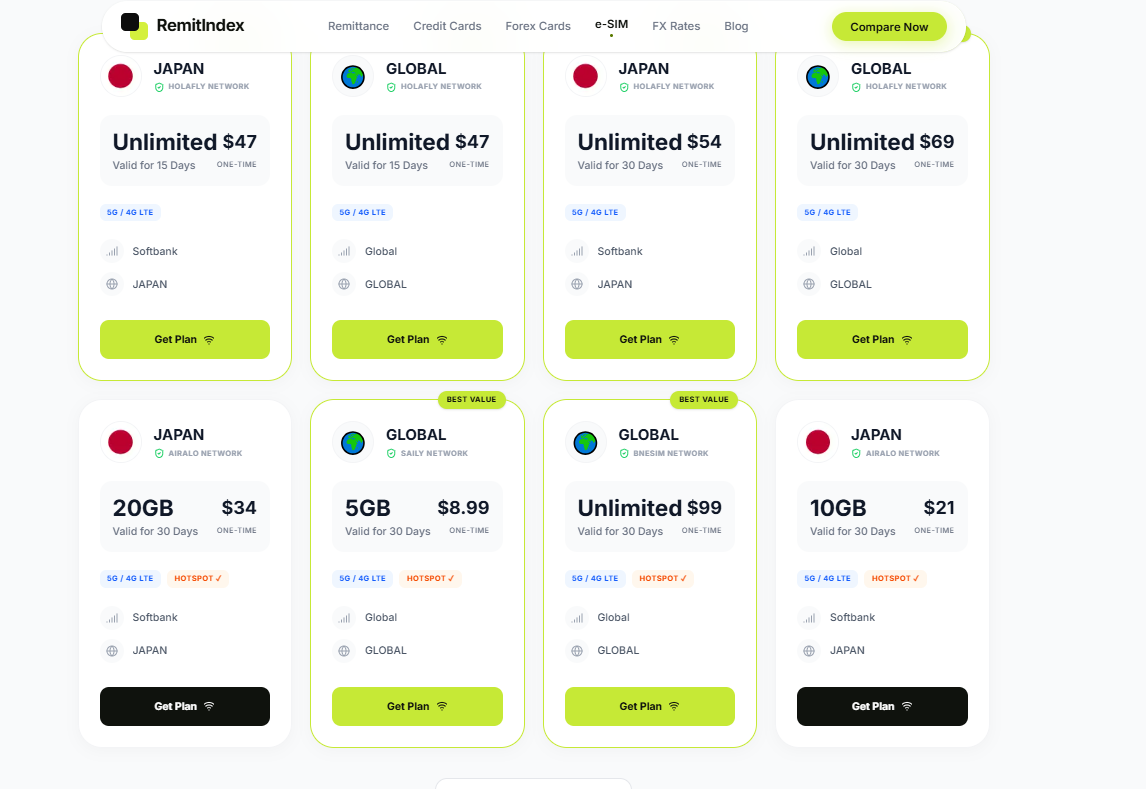The height and width of the screenshot is (789, 1146).
Task: Open the Blog link in navigation
Action: [x=736, y=26]
